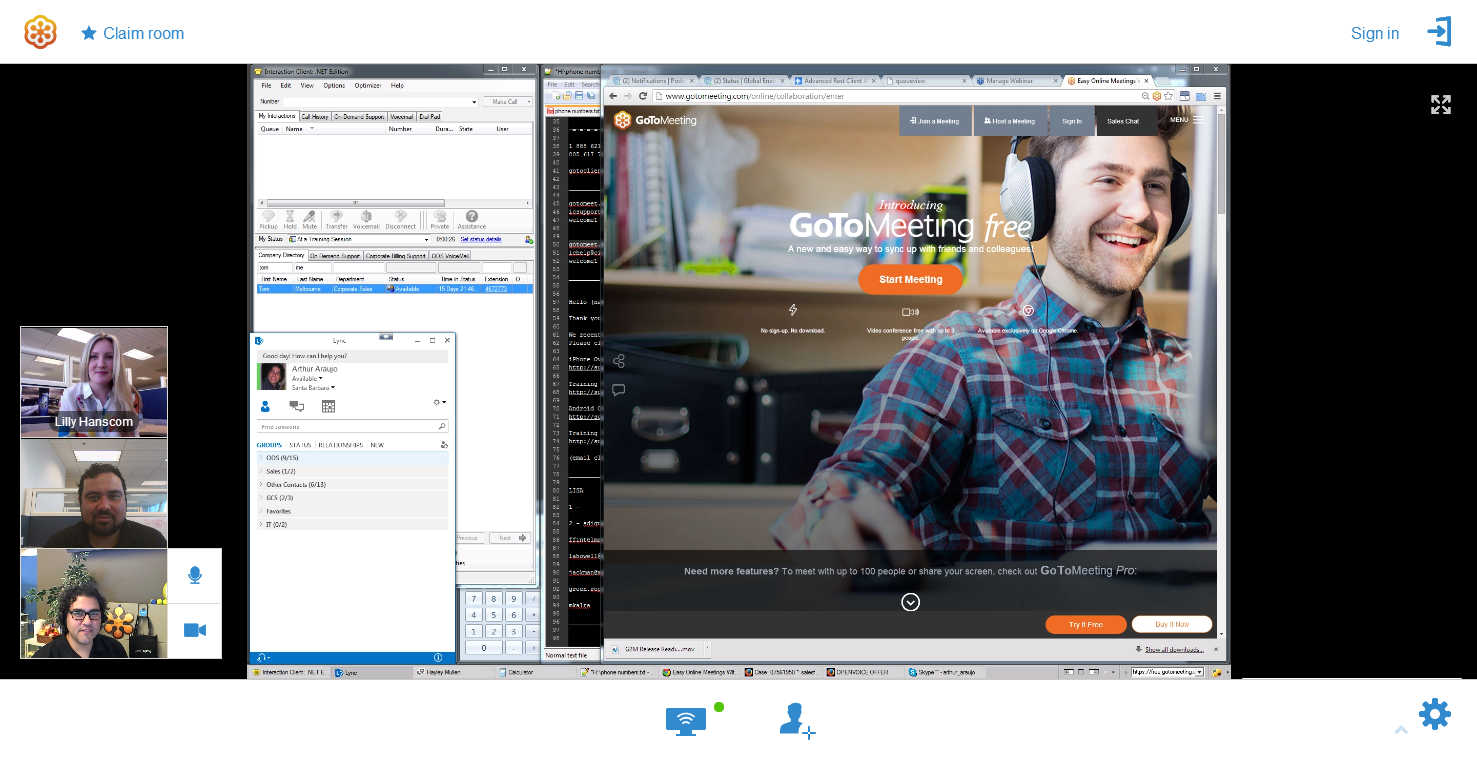Open File menu in Interaction Client
The width and height of the screenshot is (1477, 759).
coord(266,86)
